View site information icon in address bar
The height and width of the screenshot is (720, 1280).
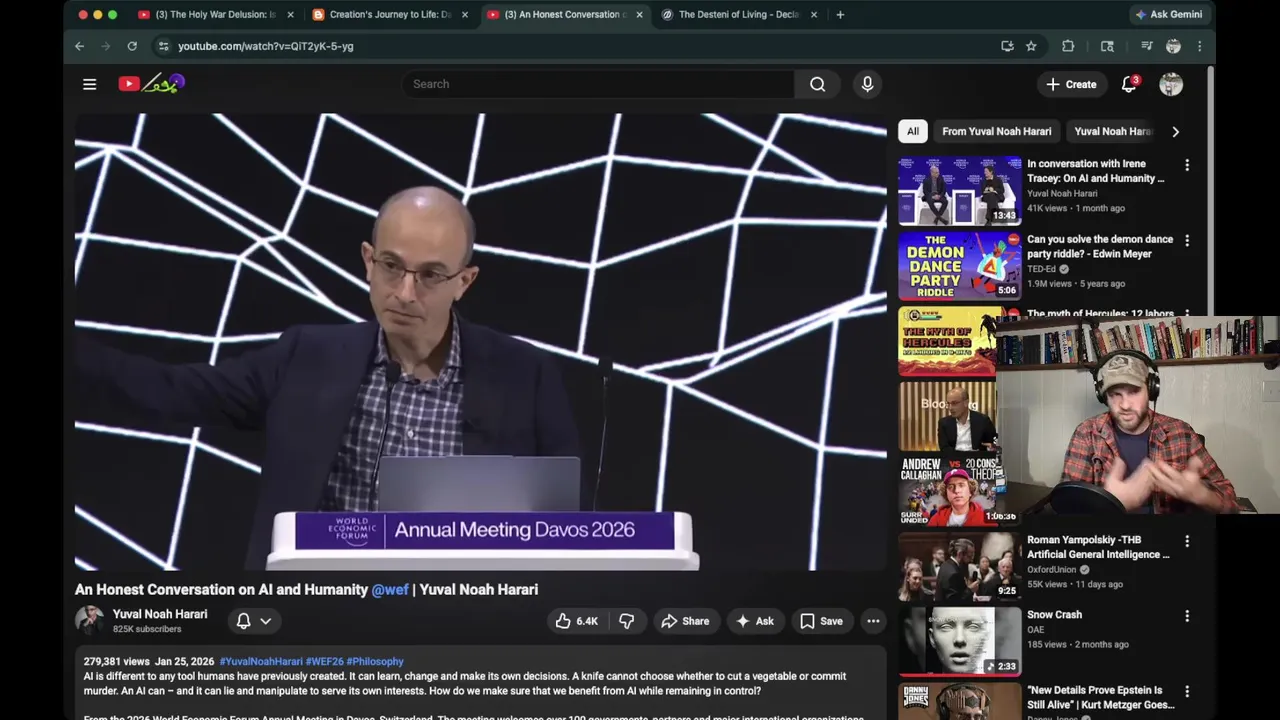click(x=163, y=46)
